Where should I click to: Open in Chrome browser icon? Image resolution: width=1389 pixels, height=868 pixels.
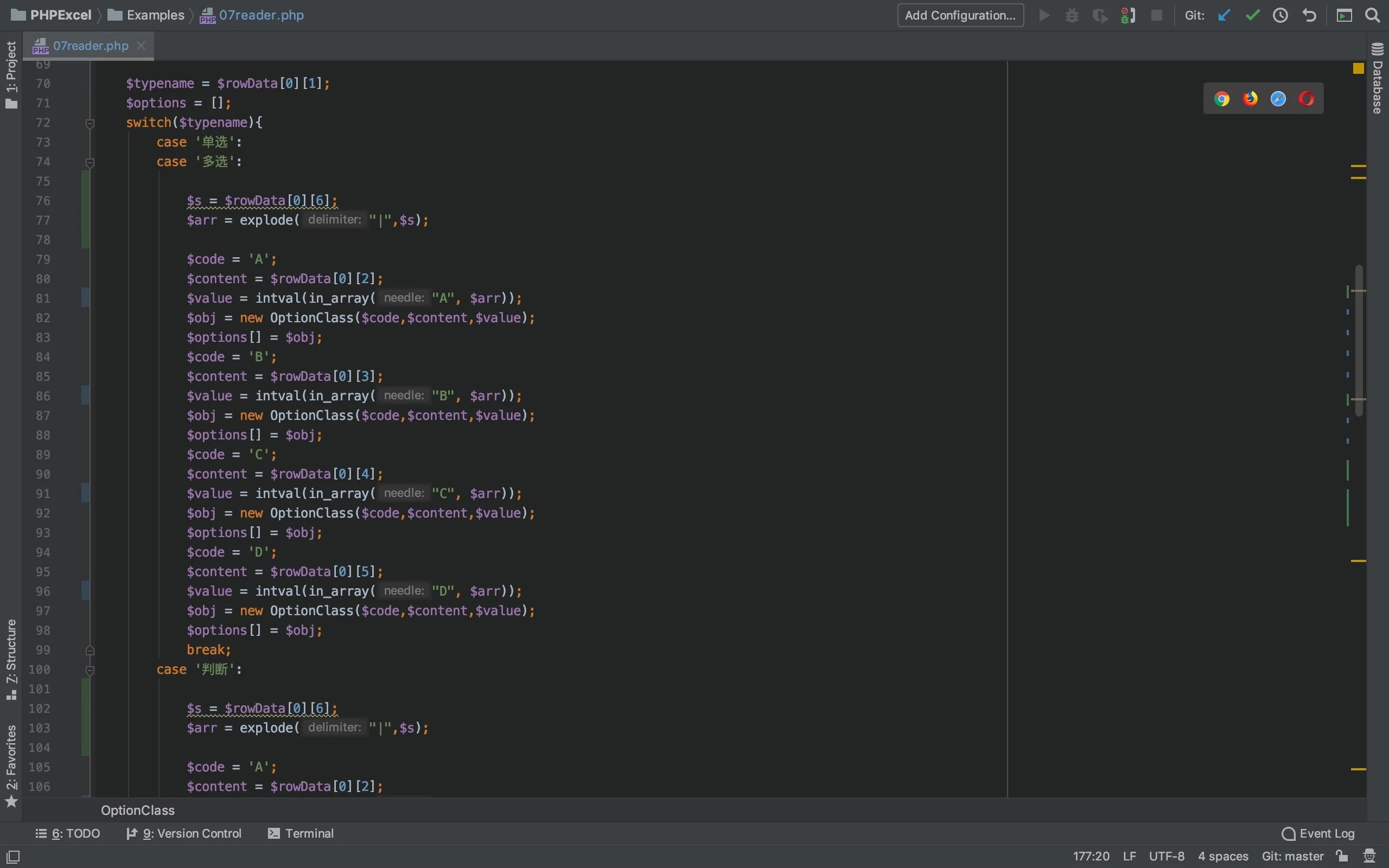pos(1221,99)
